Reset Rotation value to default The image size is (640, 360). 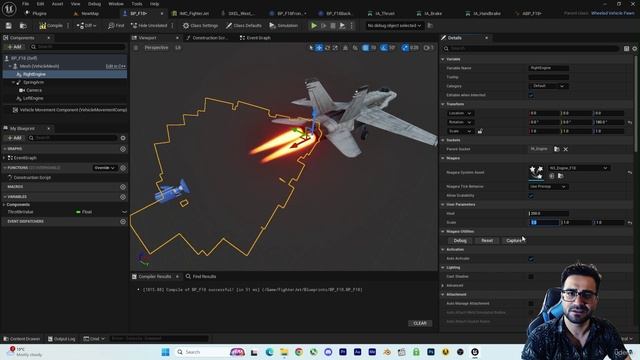coord(630,122)
